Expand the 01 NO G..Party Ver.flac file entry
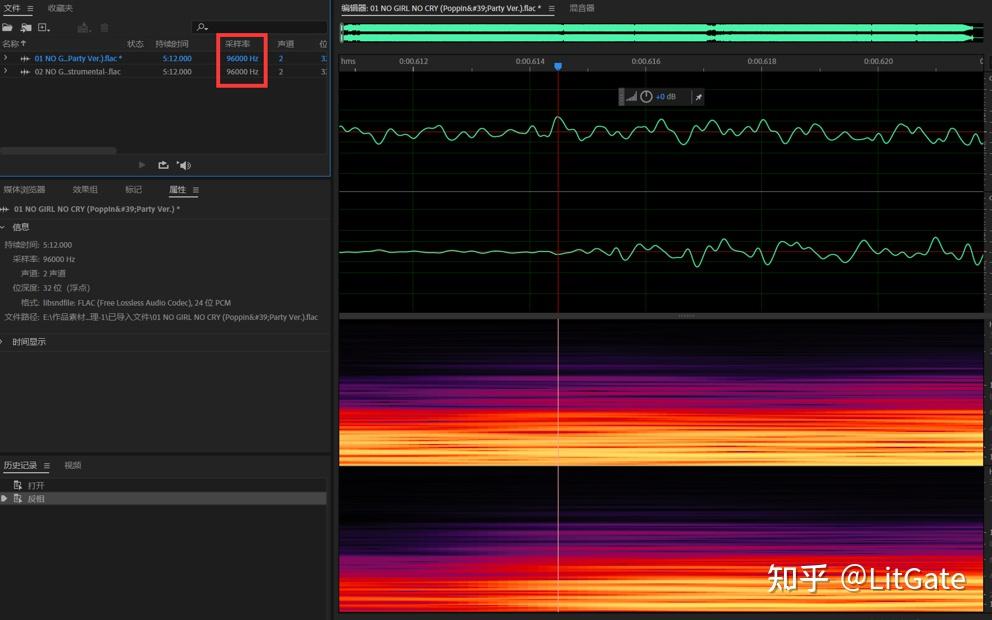 [x=5, y=58]
